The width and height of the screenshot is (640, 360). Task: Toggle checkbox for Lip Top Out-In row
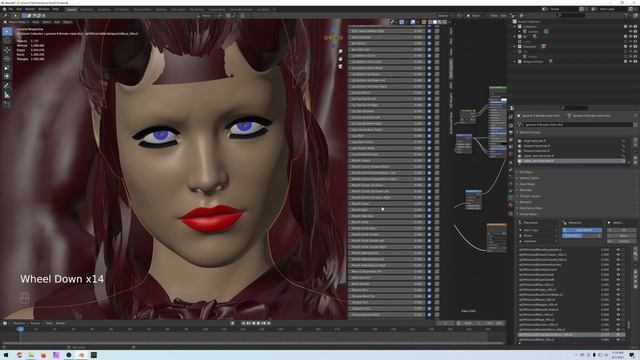429,93
